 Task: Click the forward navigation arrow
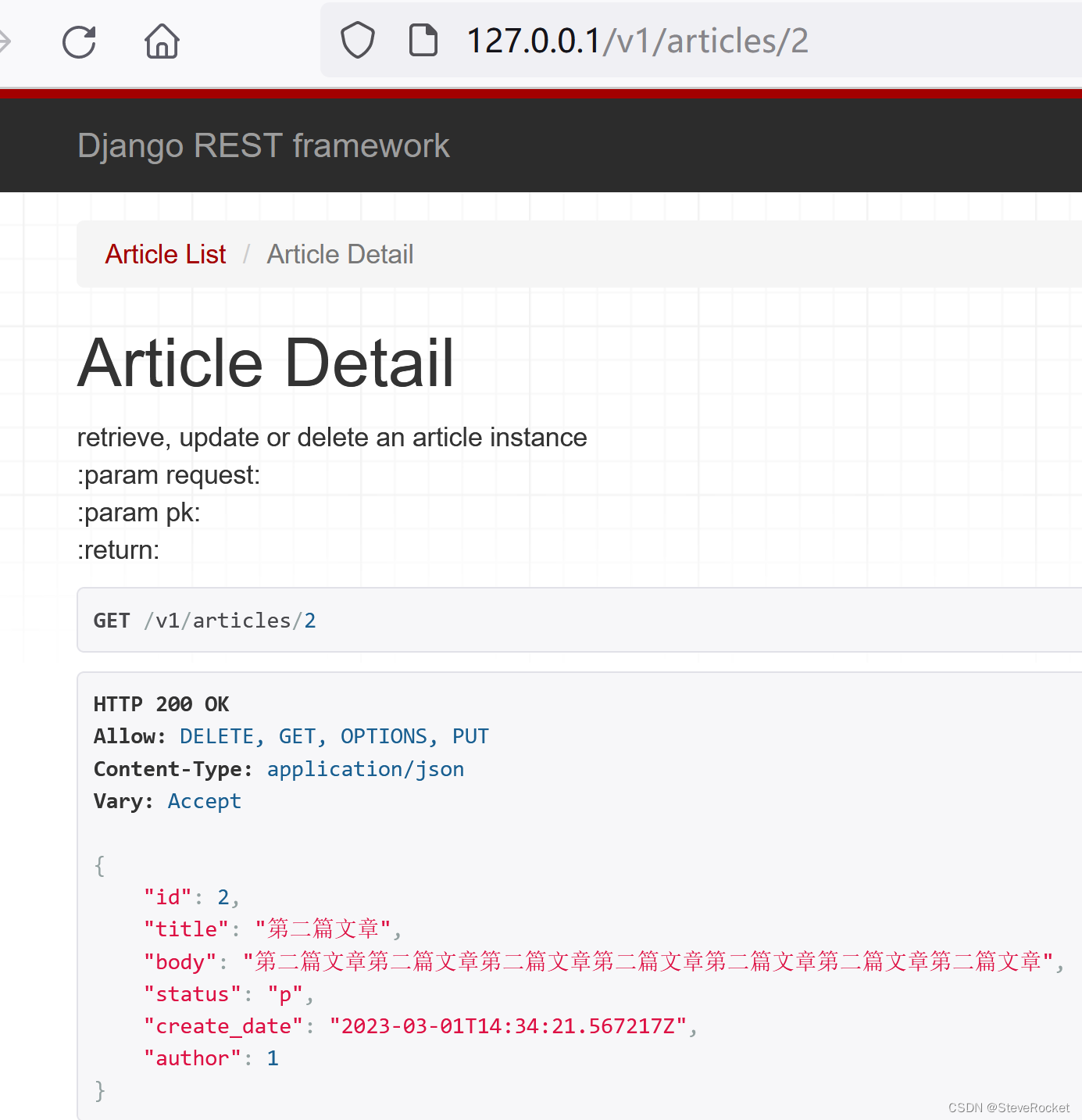pos(5,41)
